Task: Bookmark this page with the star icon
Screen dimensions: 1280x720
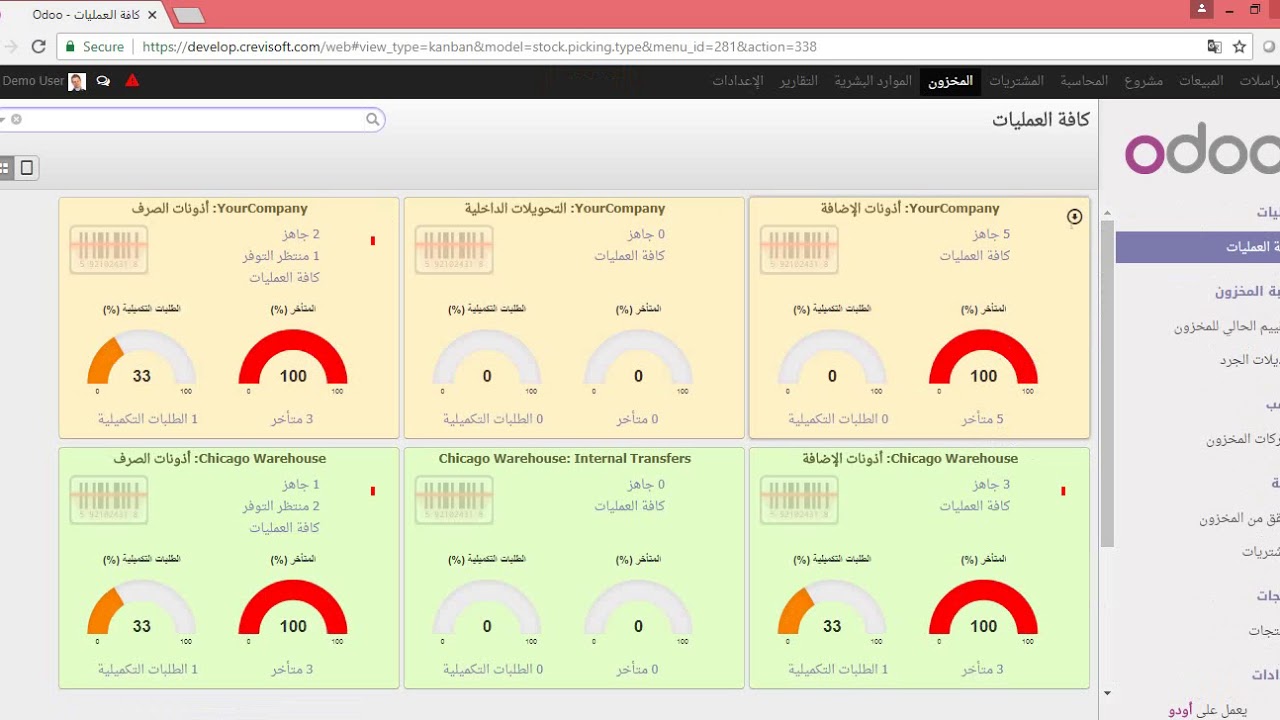Action: (1239, 46)
